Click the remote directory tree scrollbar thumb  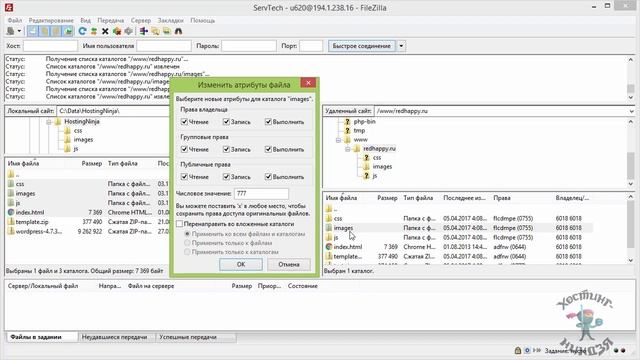[631, 165]
